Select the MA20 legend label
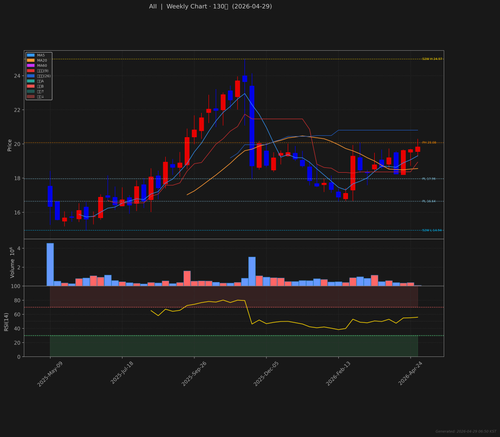Image resolution: width=500 pixels, height=437 pixels. coord(42,60)
